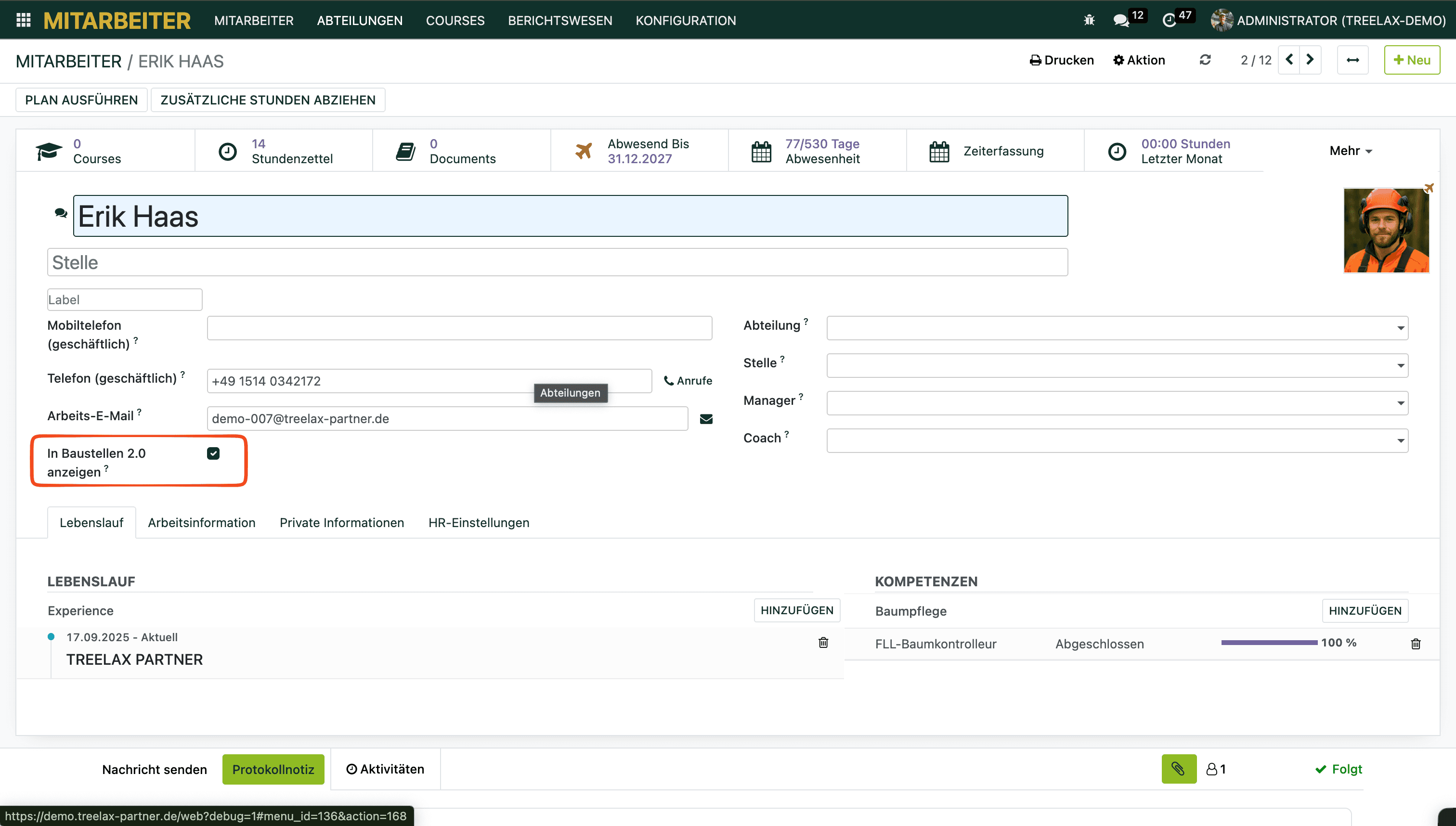Expand the Manager dropdown field

[1117, 403]
